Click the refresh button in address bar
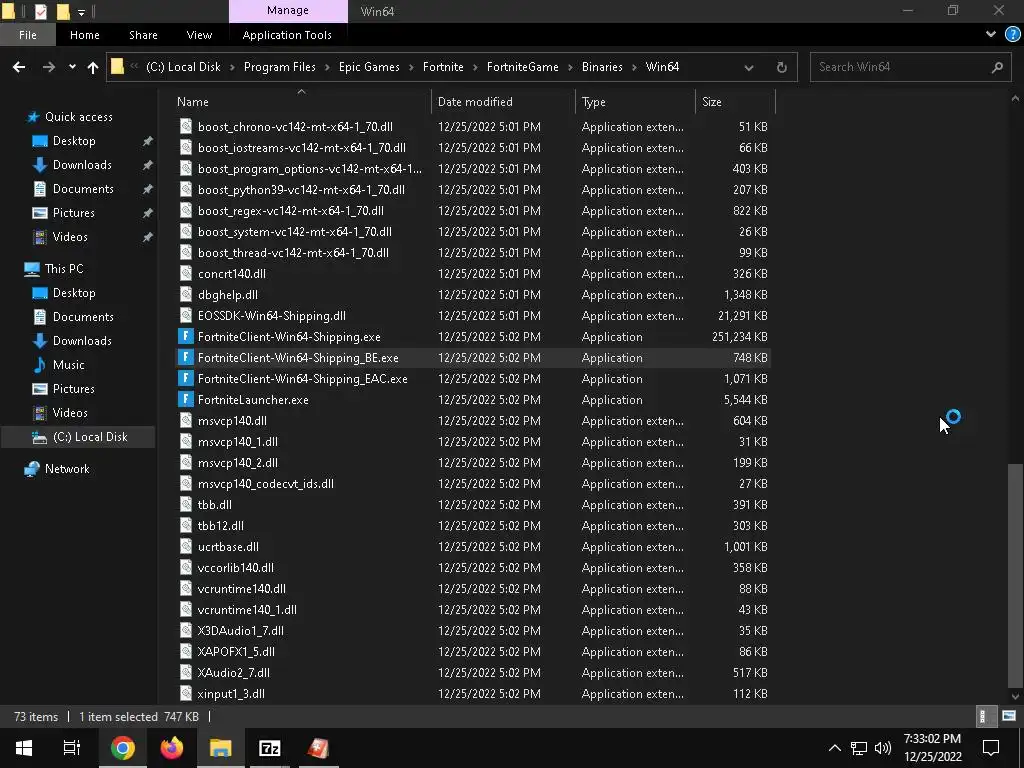Screen dimensions: 1024x768 (x=781, y=67)
